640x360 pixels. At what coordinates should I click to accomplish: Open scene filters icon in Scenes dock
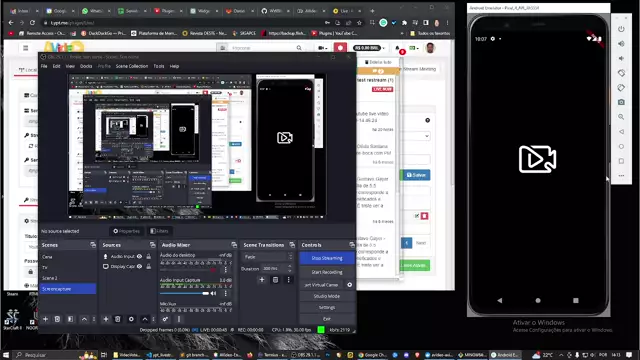coord(71,319)
